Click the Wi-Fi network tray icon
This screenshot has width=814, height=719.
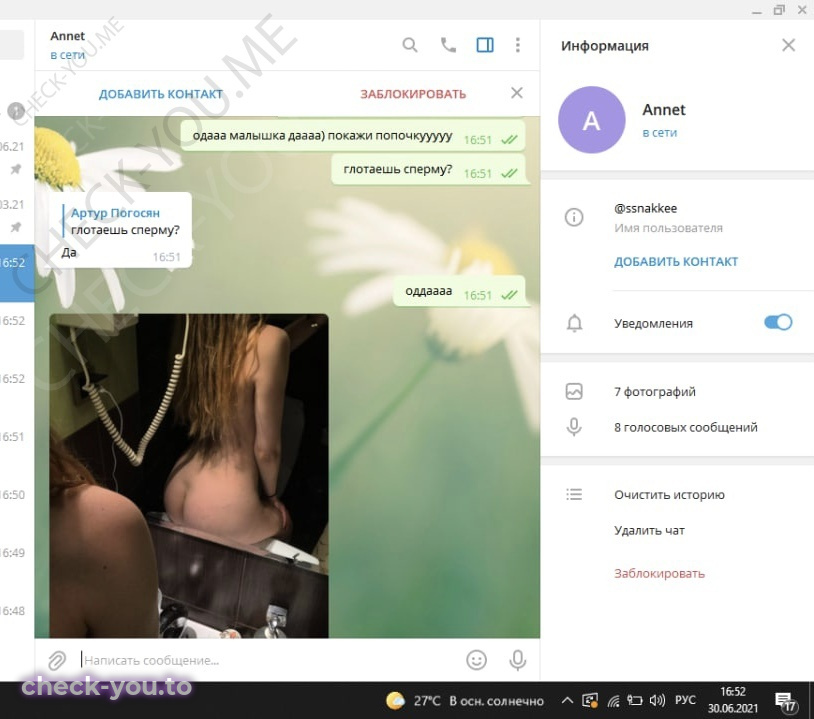614,701
